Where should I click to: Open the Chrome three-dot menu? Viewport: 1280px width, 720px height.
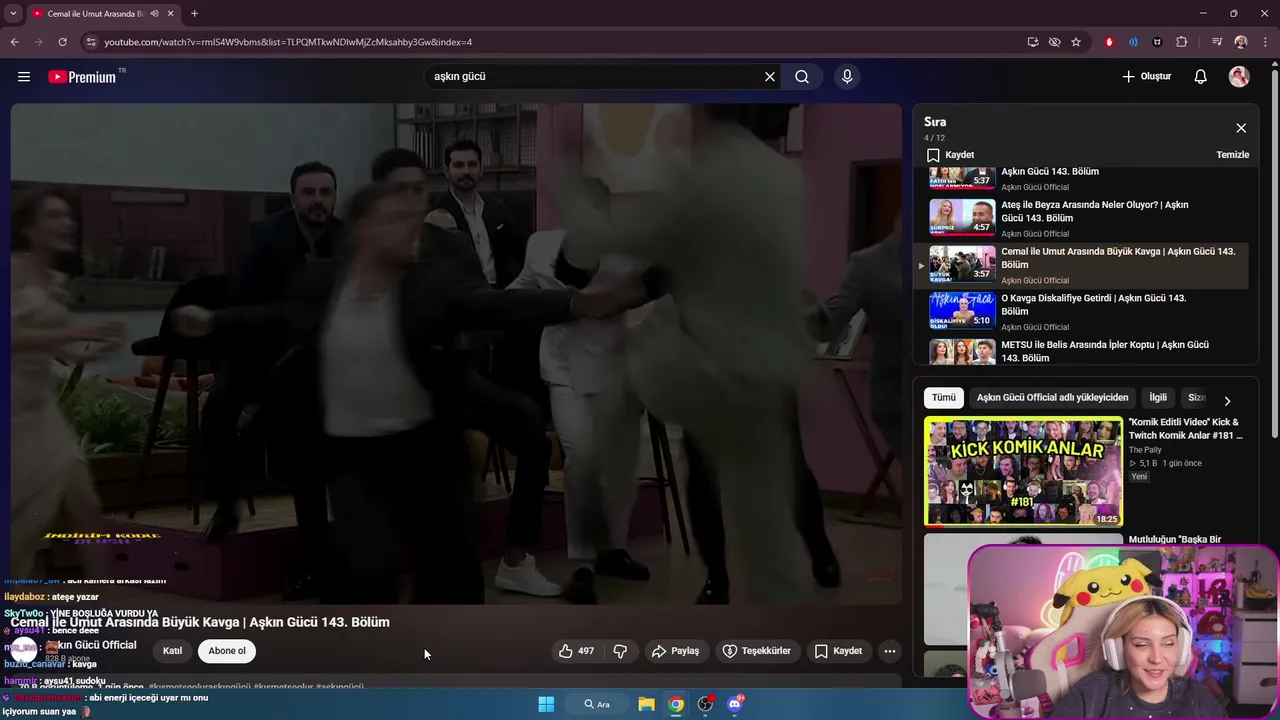click(1265, 42)
